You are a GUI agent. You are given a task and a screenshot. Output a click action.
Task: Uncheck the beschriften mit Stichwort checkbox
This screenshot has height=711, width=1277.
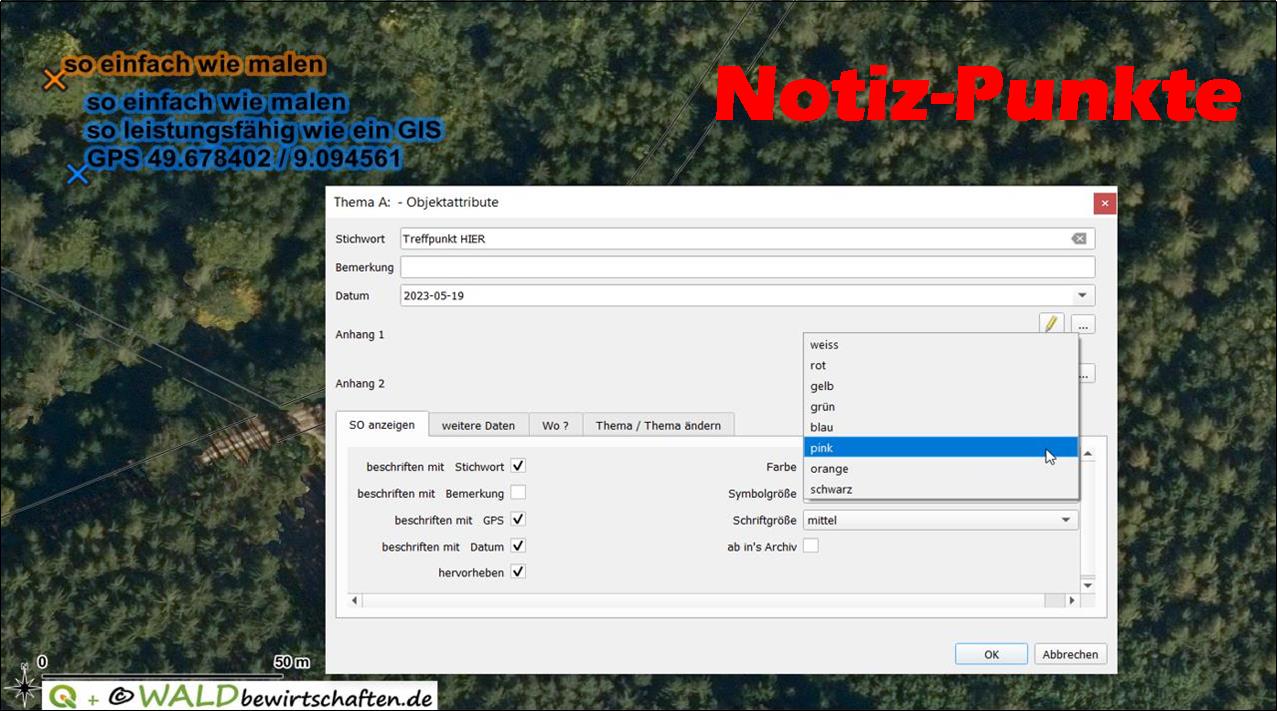518,466
